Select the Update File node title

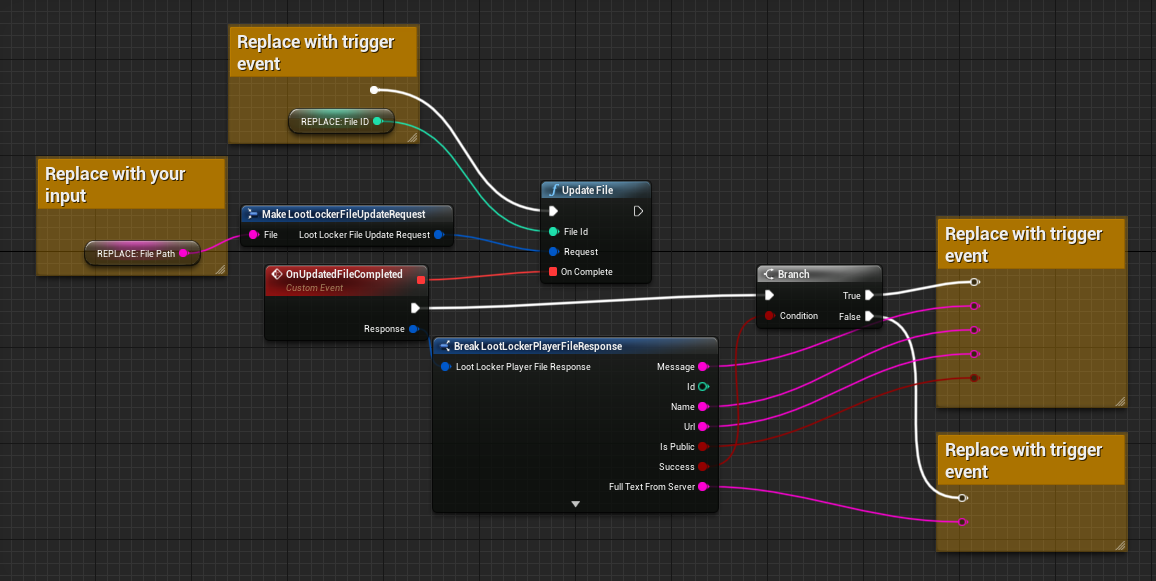point(588,190)
